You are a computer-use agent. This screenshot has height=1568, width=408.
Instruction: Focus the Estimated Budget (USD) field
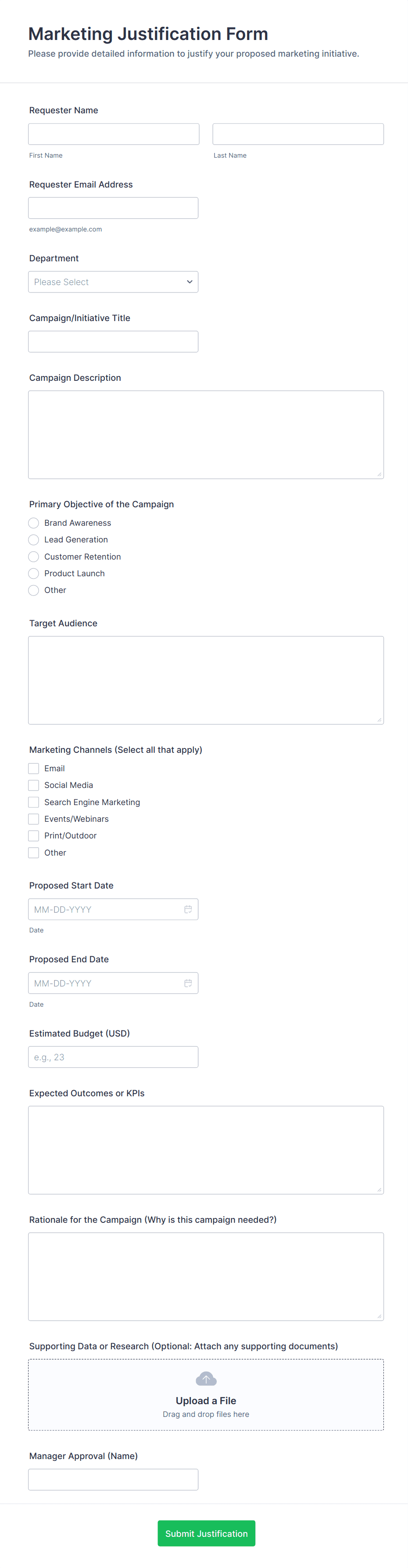click(x=113, y=1057)
